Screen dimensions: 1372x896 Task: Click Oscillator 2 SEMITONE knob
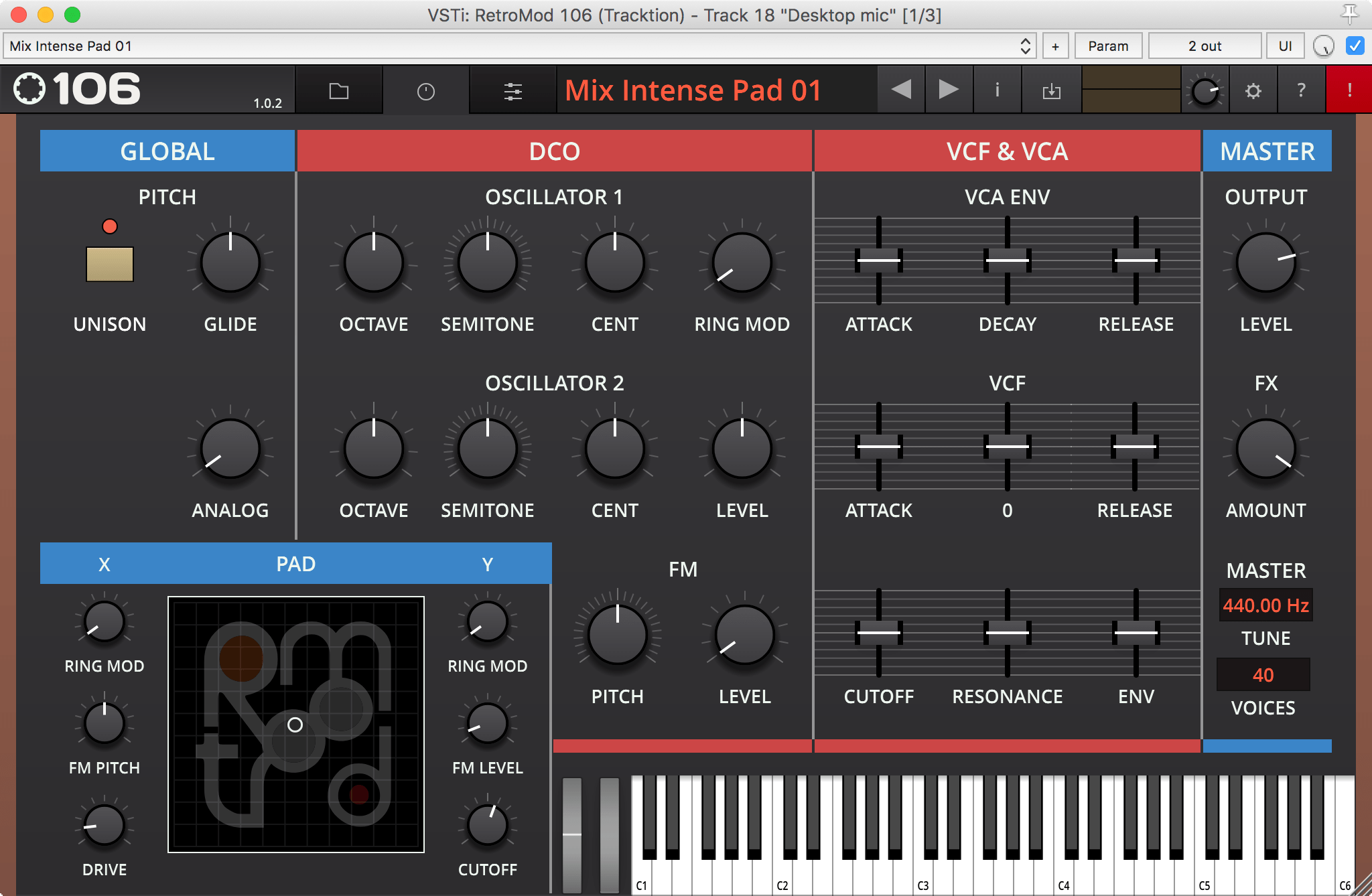click(x=488, y=448)
